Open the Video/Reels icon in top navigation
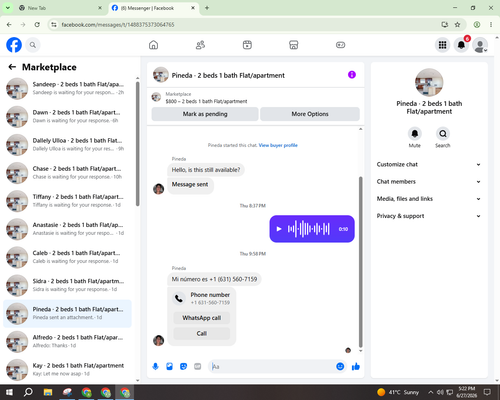This screenshot has width=500, height=400. 247,45
